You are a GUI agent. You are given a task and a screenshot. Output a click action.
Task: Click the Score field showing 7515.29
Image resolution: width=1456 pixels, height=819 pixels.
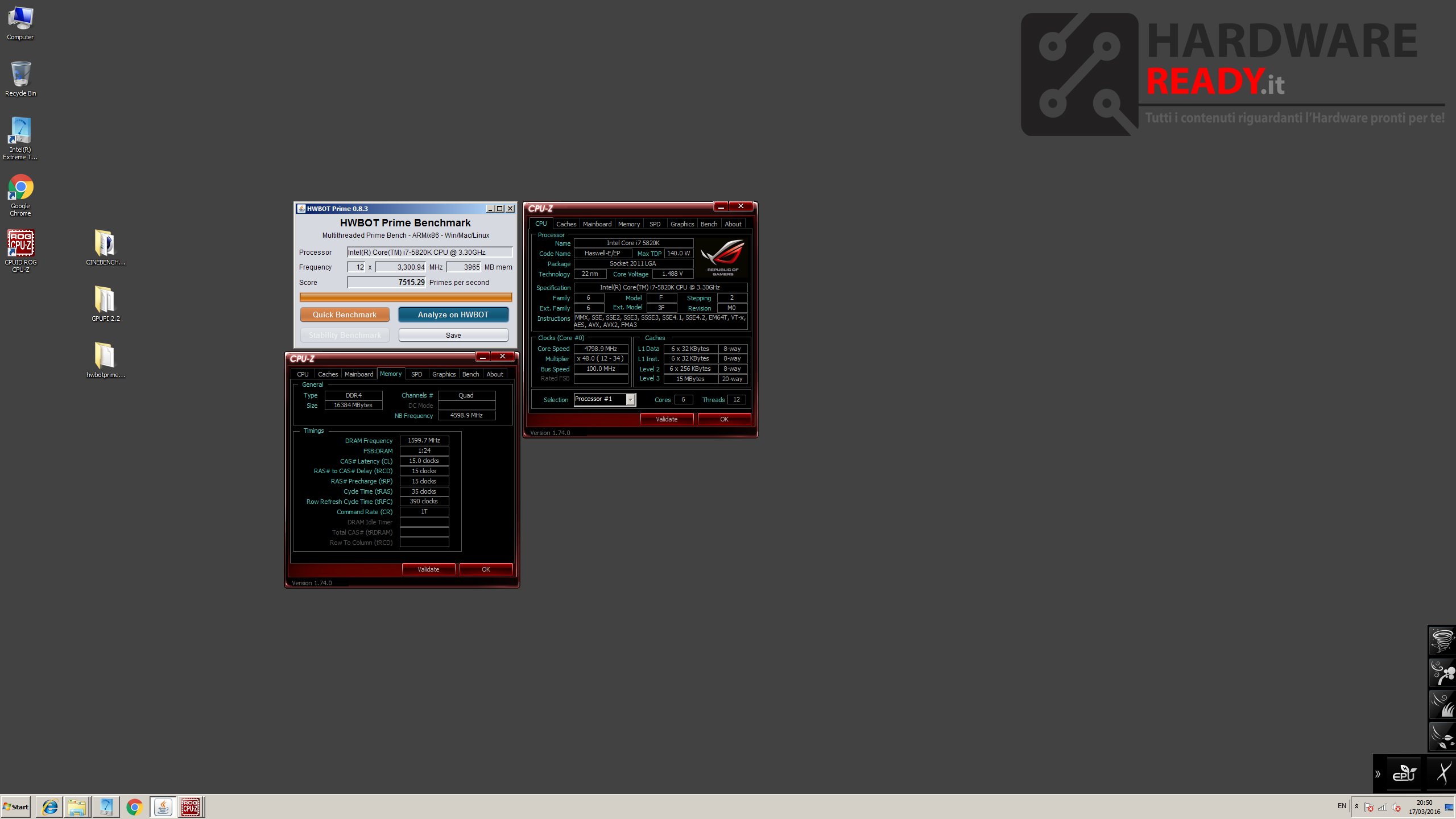387,282
